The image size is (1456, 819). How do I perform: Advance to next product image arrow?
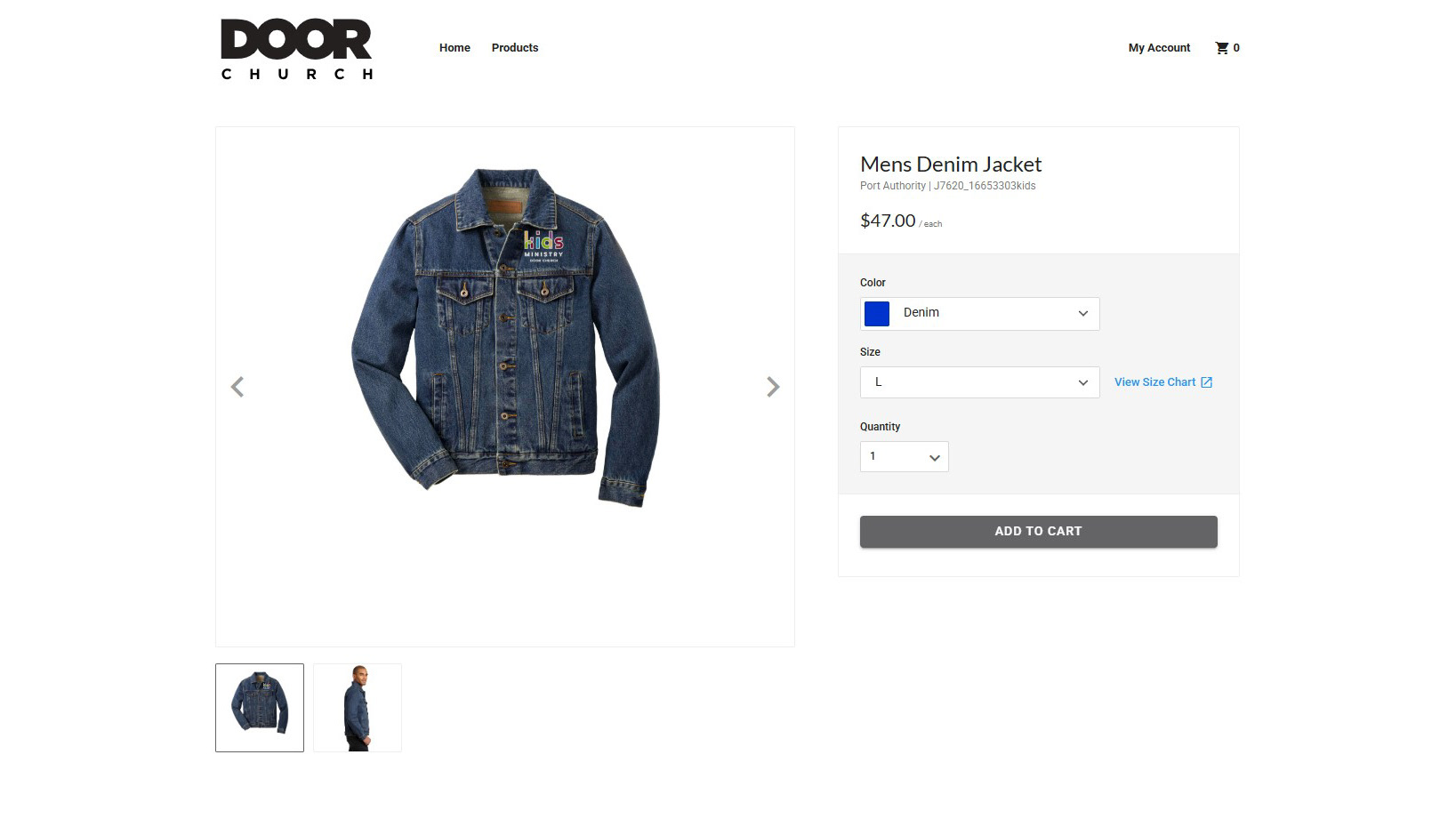773,387
